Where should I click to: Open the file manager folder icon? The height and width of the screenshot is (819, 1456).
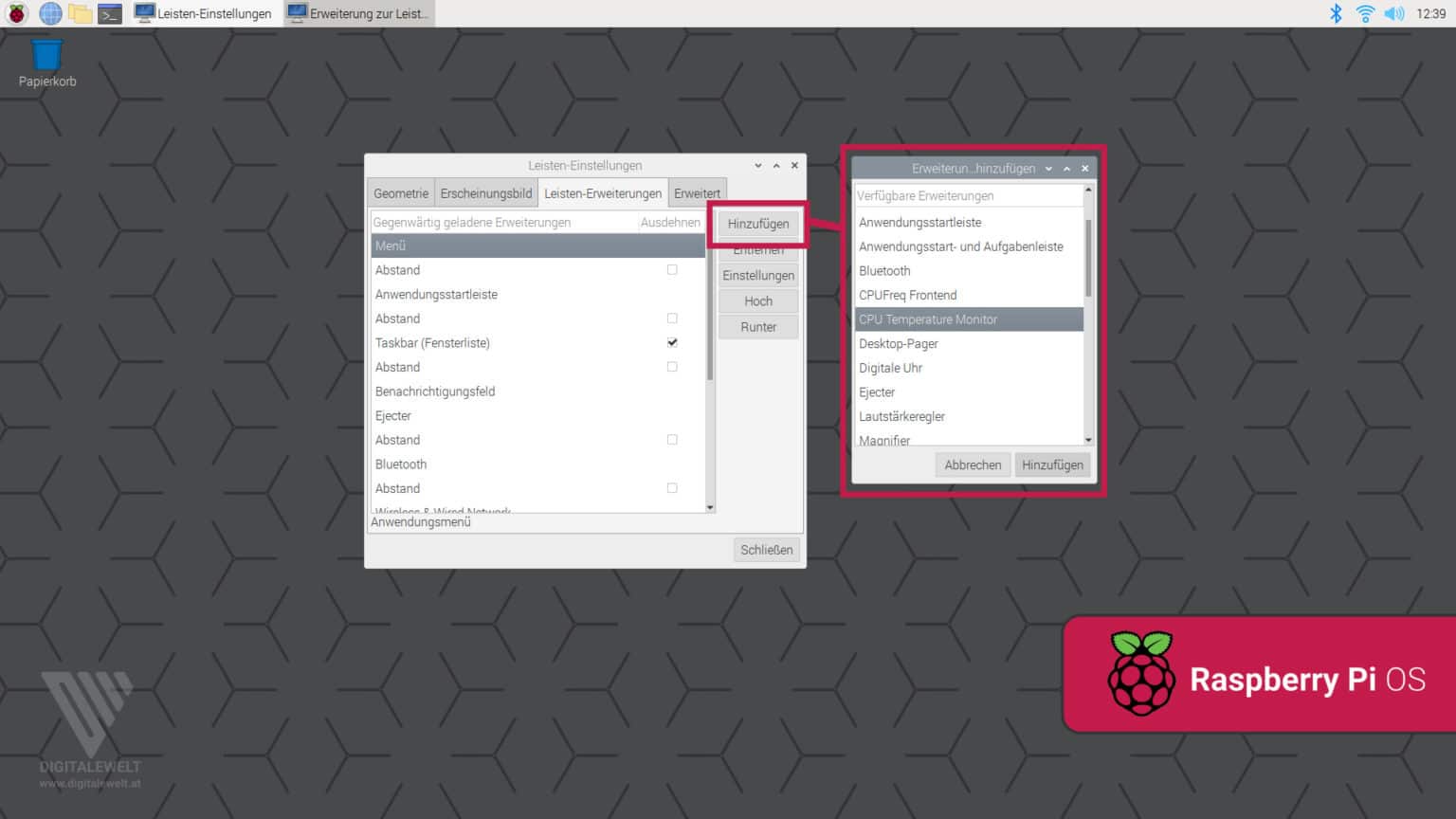pyautogui.click(x=81, y=13)
